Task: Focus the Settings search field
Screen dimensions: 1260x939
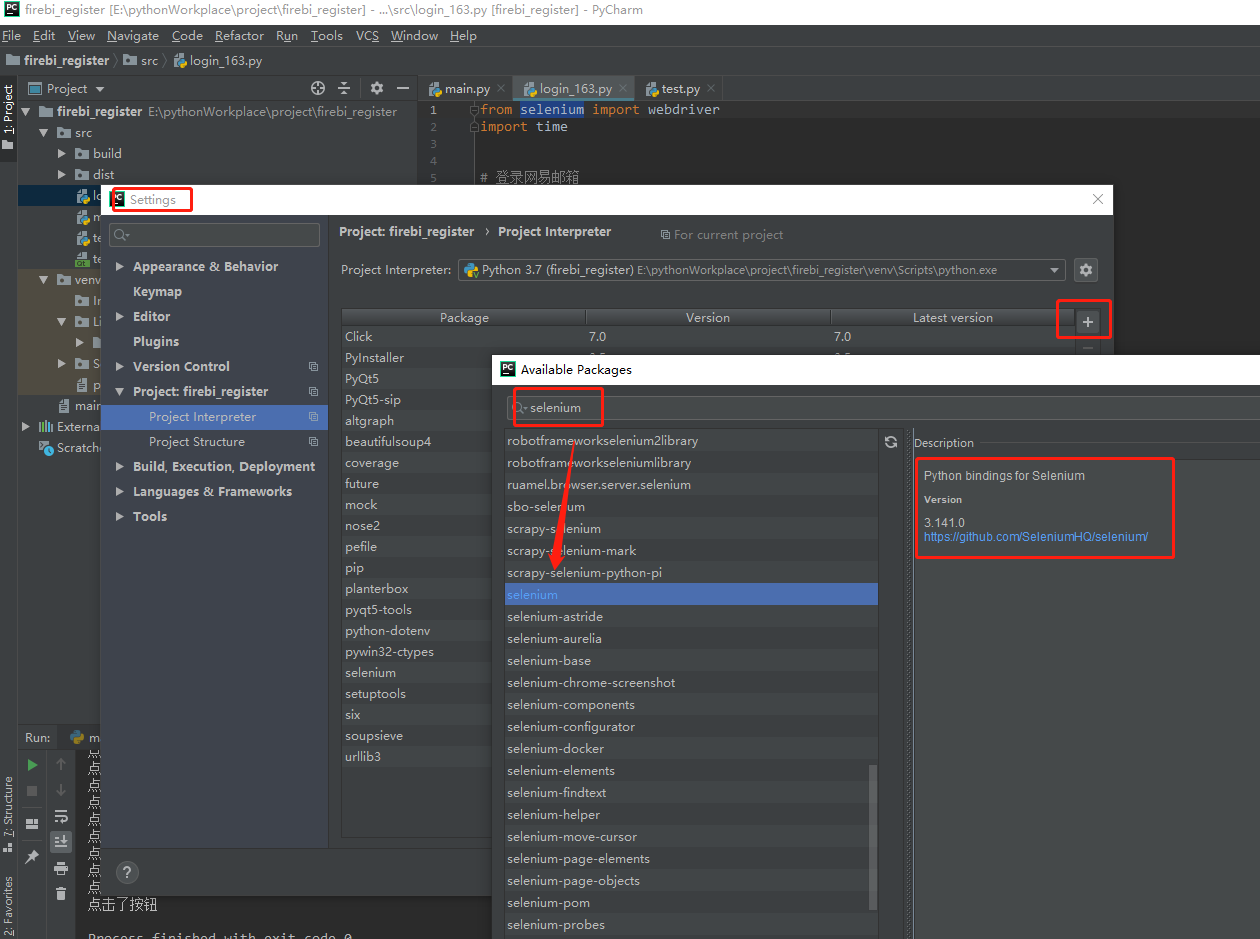Action: 215,235
